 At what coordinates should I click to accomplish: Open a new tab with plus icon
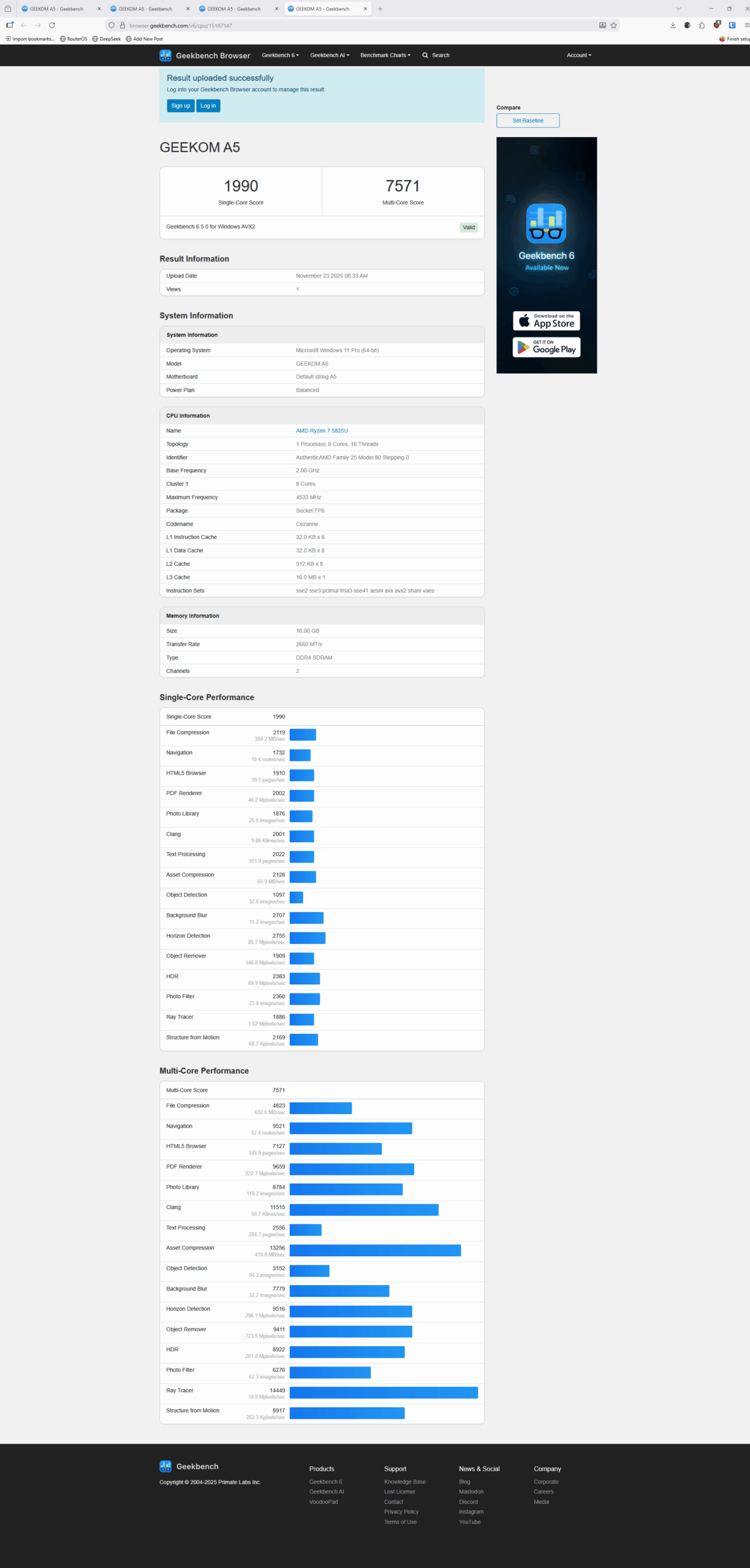coord(381,9)
